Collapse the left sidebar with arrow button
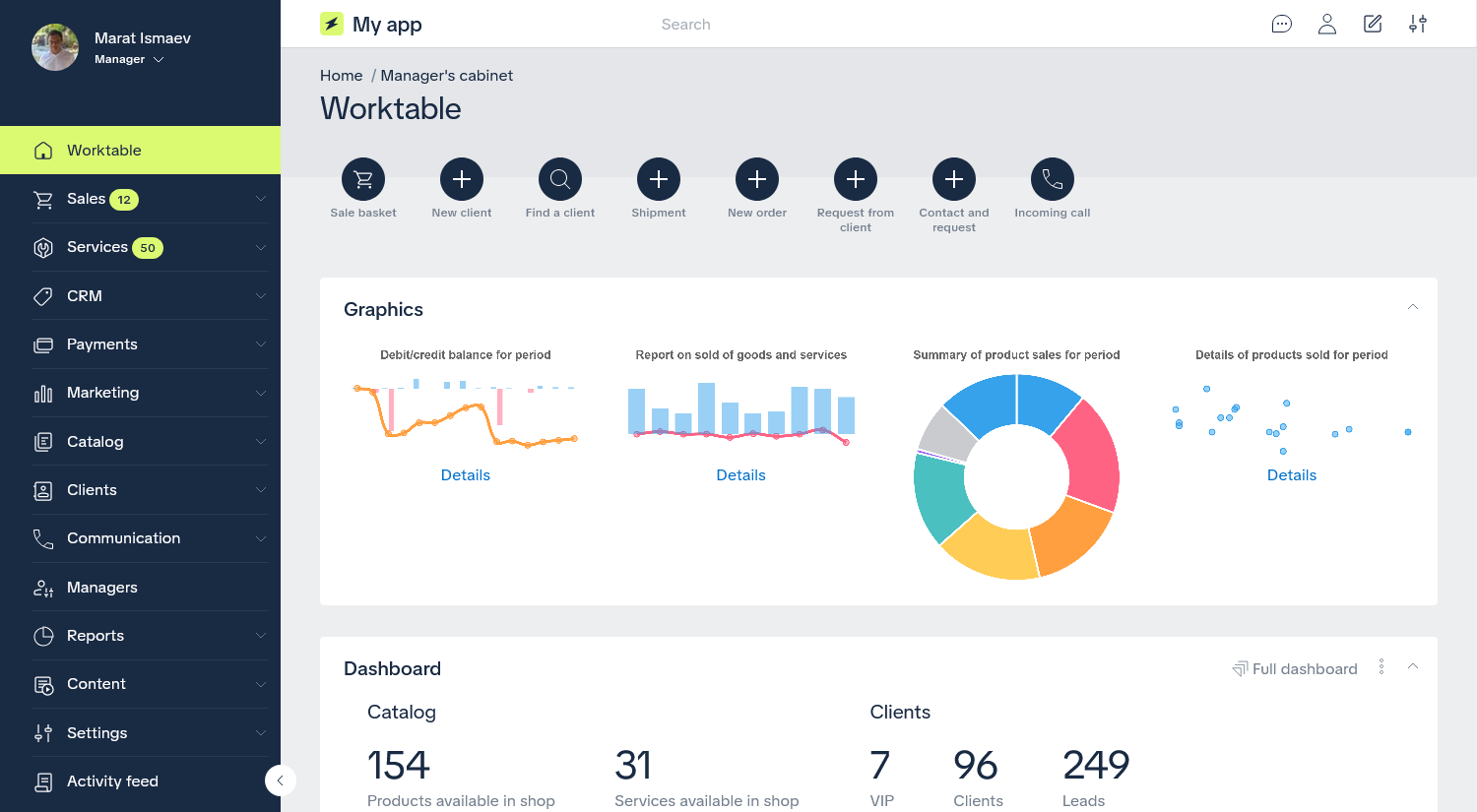The width and height of the screenshot is (1477, 812). point(281,781)
